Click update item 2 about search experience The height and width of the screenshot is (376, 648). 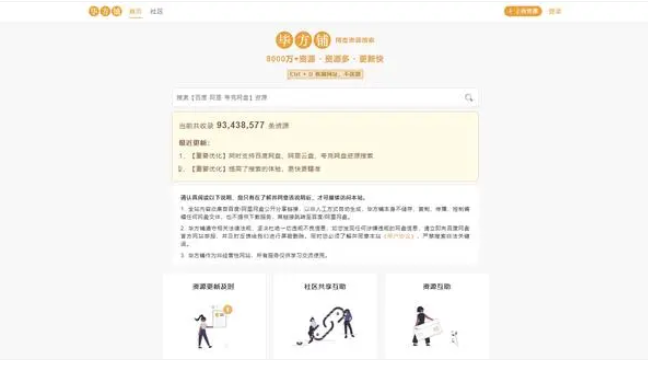(x=250, y=169)
